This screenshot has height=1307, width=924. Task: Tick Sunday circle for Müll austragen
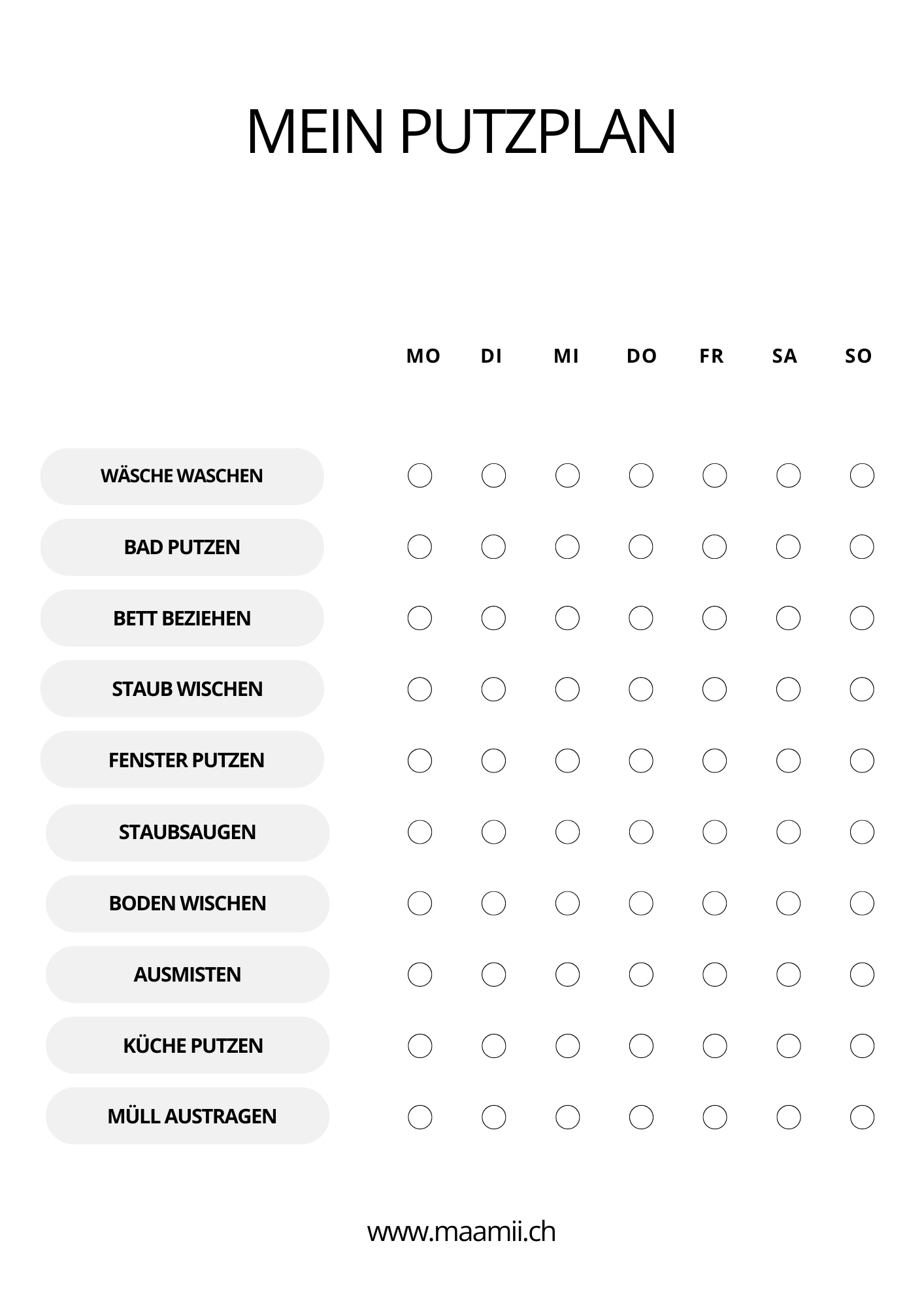[x=862, y=1117]
